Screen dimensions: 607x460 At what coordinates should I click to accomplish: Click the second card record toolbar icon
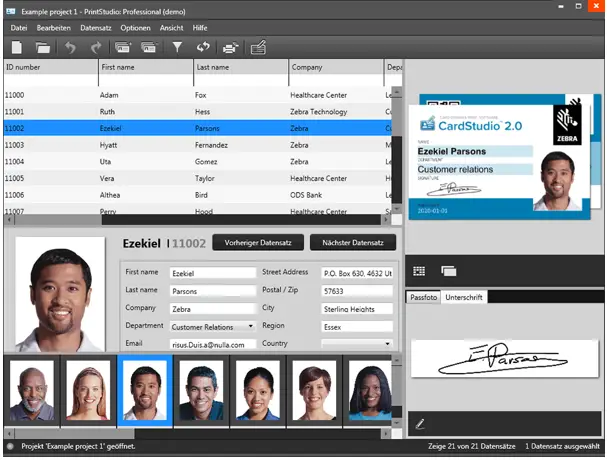(x=149, y=48)
